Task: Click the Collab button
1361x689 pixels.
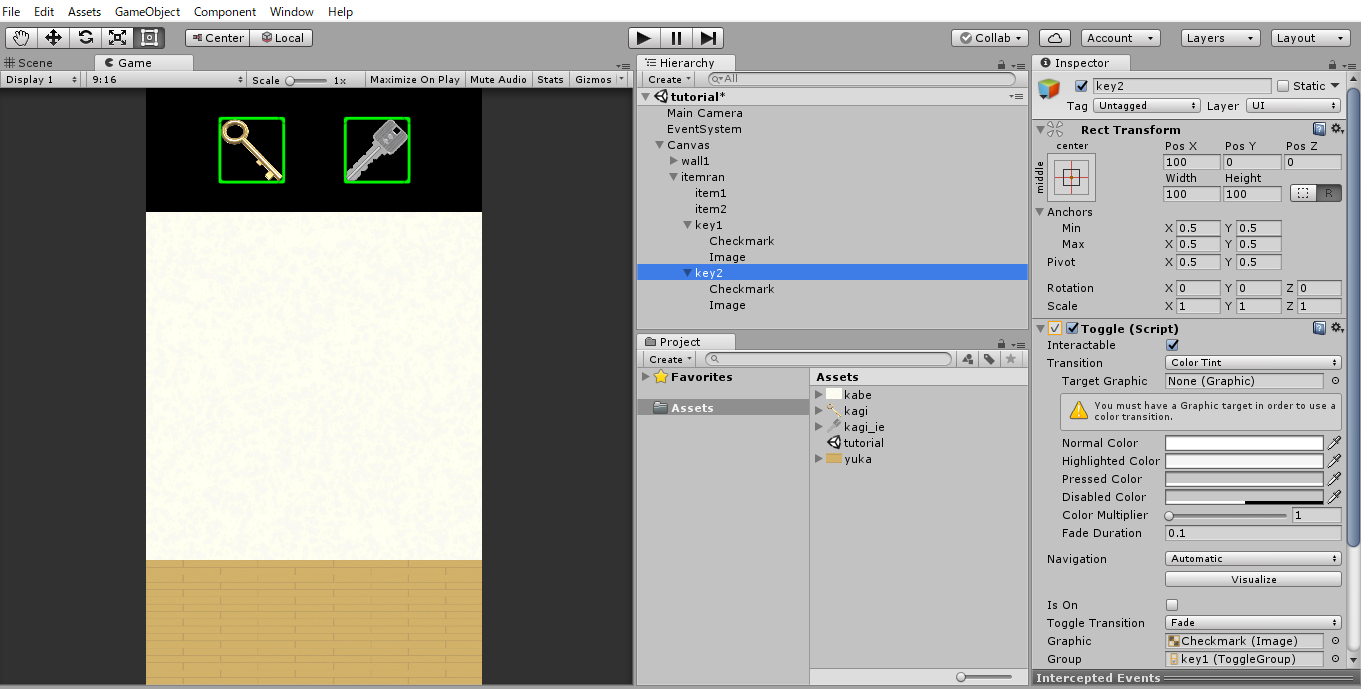Action: click(990, 38)
